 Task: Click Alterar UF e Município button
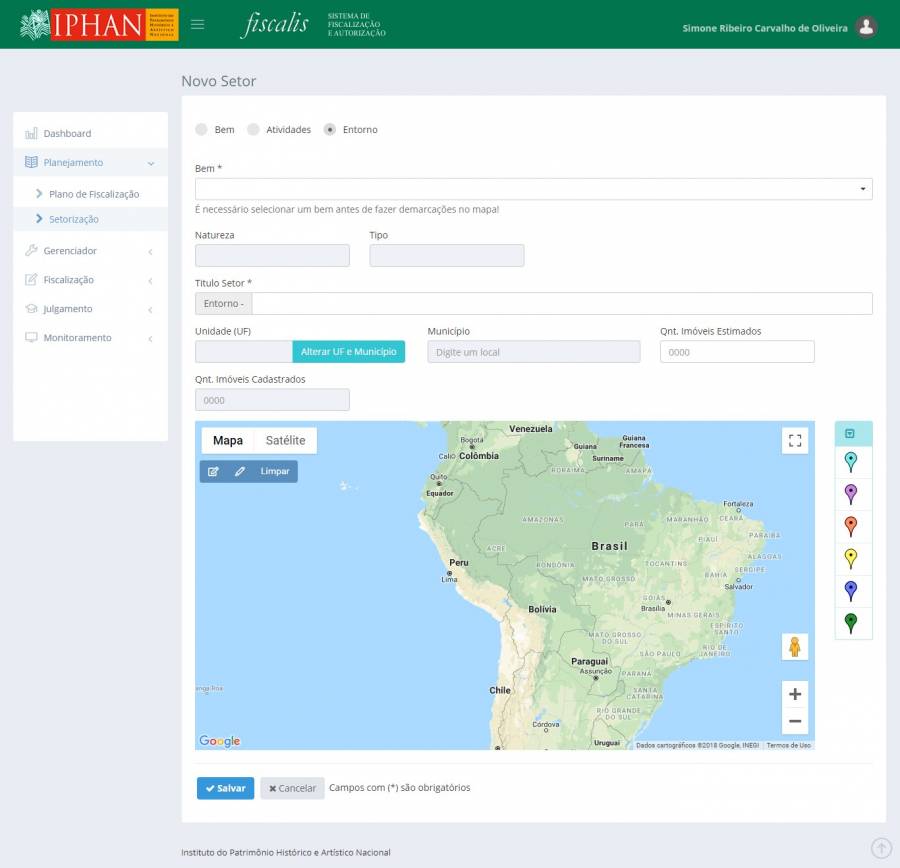click(x=348, y=352)
